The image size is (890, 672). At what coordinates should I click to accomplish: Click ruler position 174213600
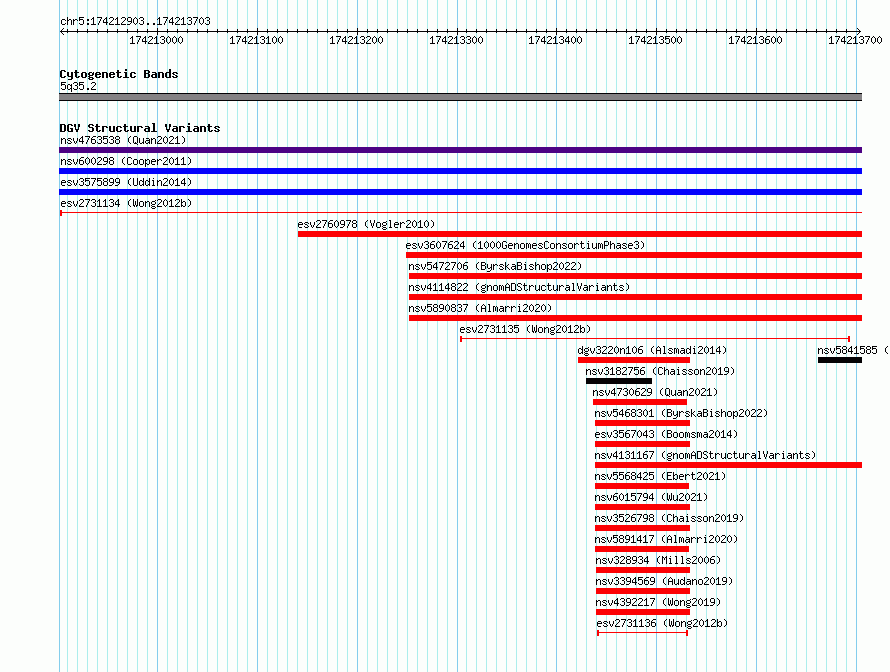[755, 40]
